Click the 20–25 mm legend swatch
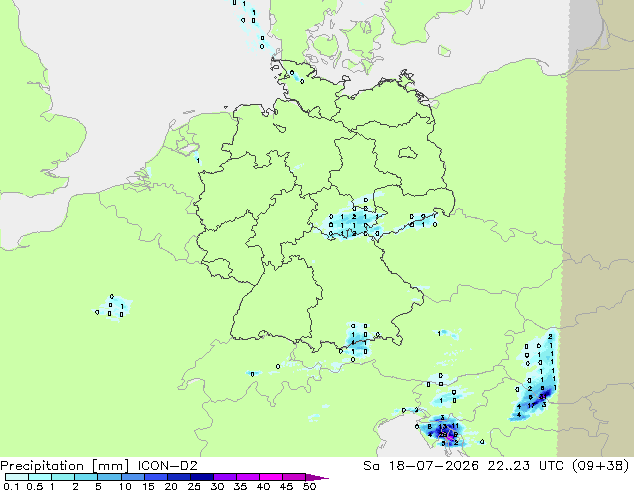634x490 pixels. 179,477
